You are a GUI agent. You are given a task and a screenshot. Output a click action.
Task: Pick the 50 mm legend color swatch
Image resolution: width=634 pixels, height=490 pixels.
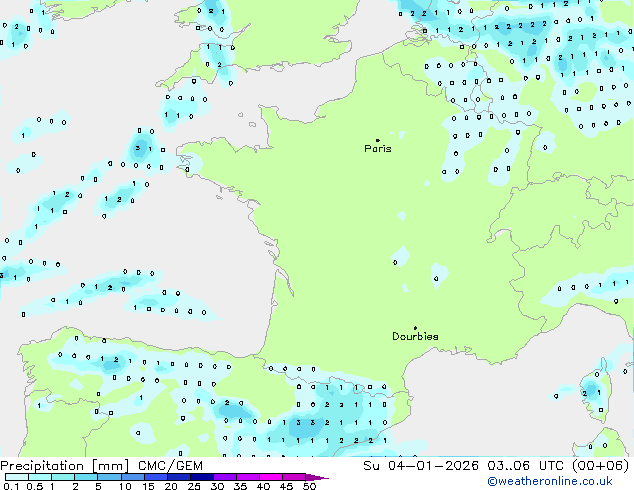click(x=310, y=477)
